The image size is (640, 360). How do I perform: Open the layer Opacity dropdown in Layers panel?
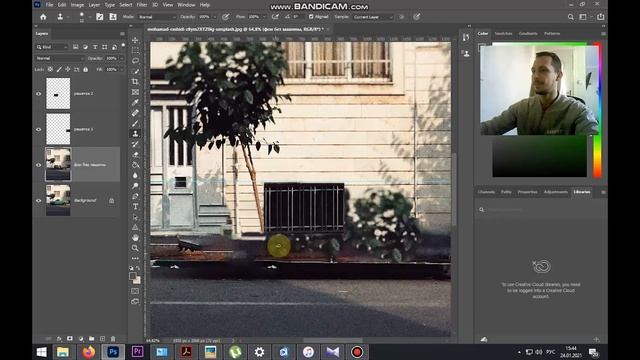121,58
